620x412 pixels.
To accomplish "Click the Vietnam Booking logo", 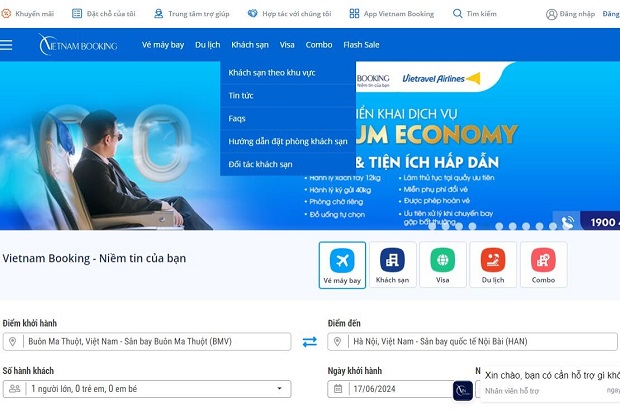I will [78, 45].
